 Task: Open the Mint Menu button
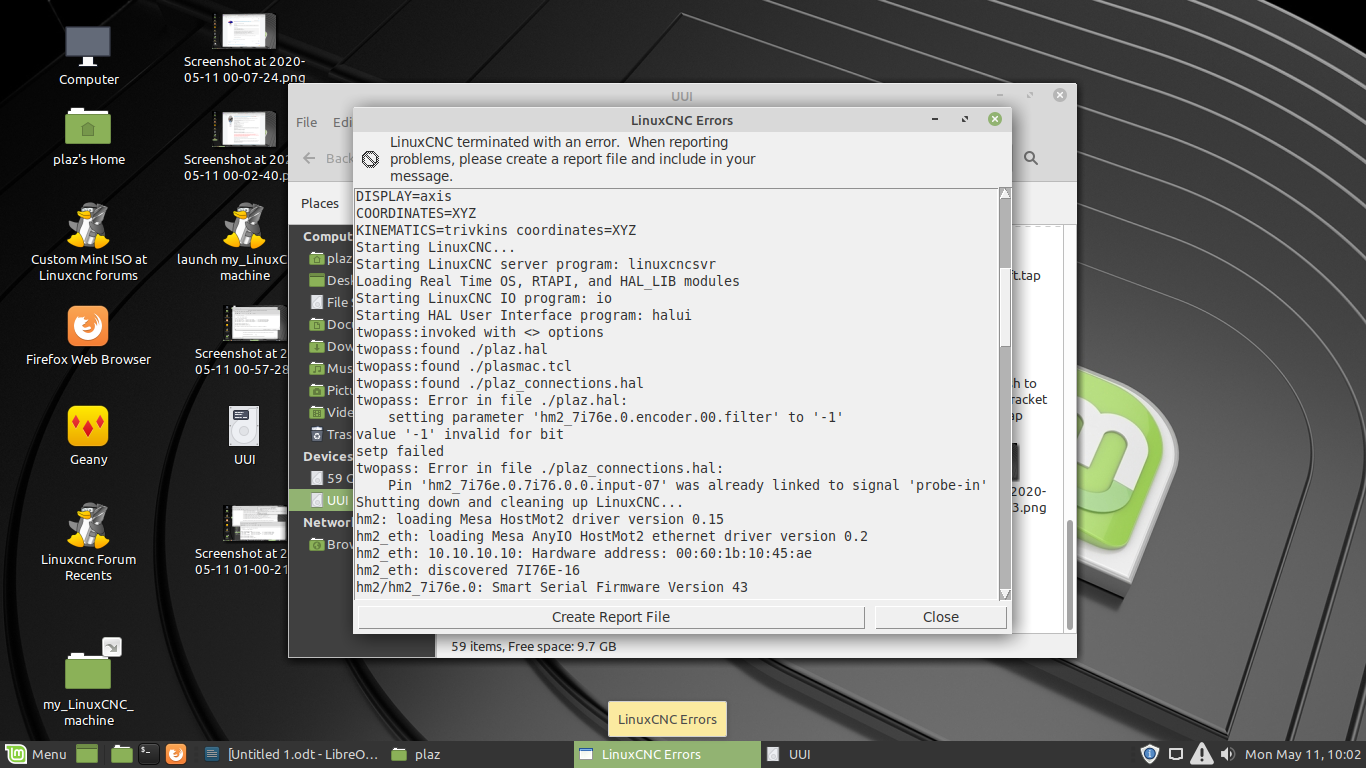pos(36,754)
